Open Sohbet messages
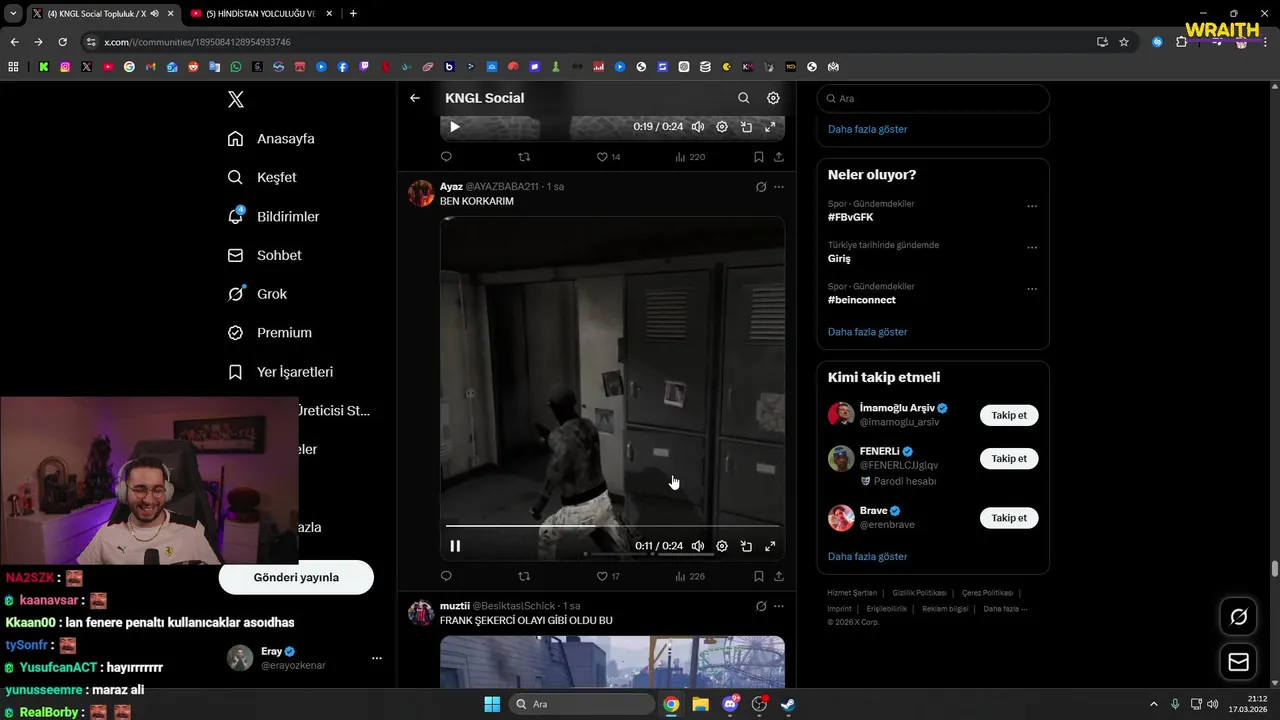Screen dimensions: 1280x720 point(264,255)
